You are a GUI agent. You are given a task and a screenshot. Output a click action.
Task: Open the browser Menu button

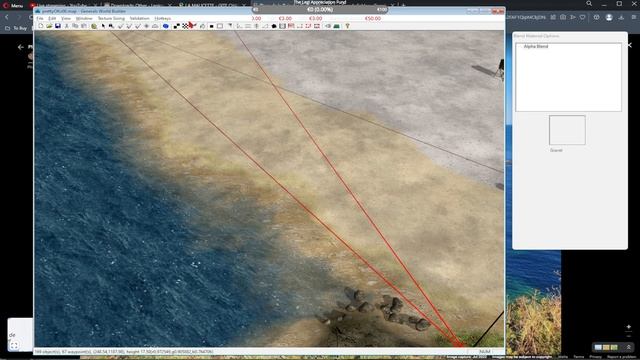click(13, 6)
